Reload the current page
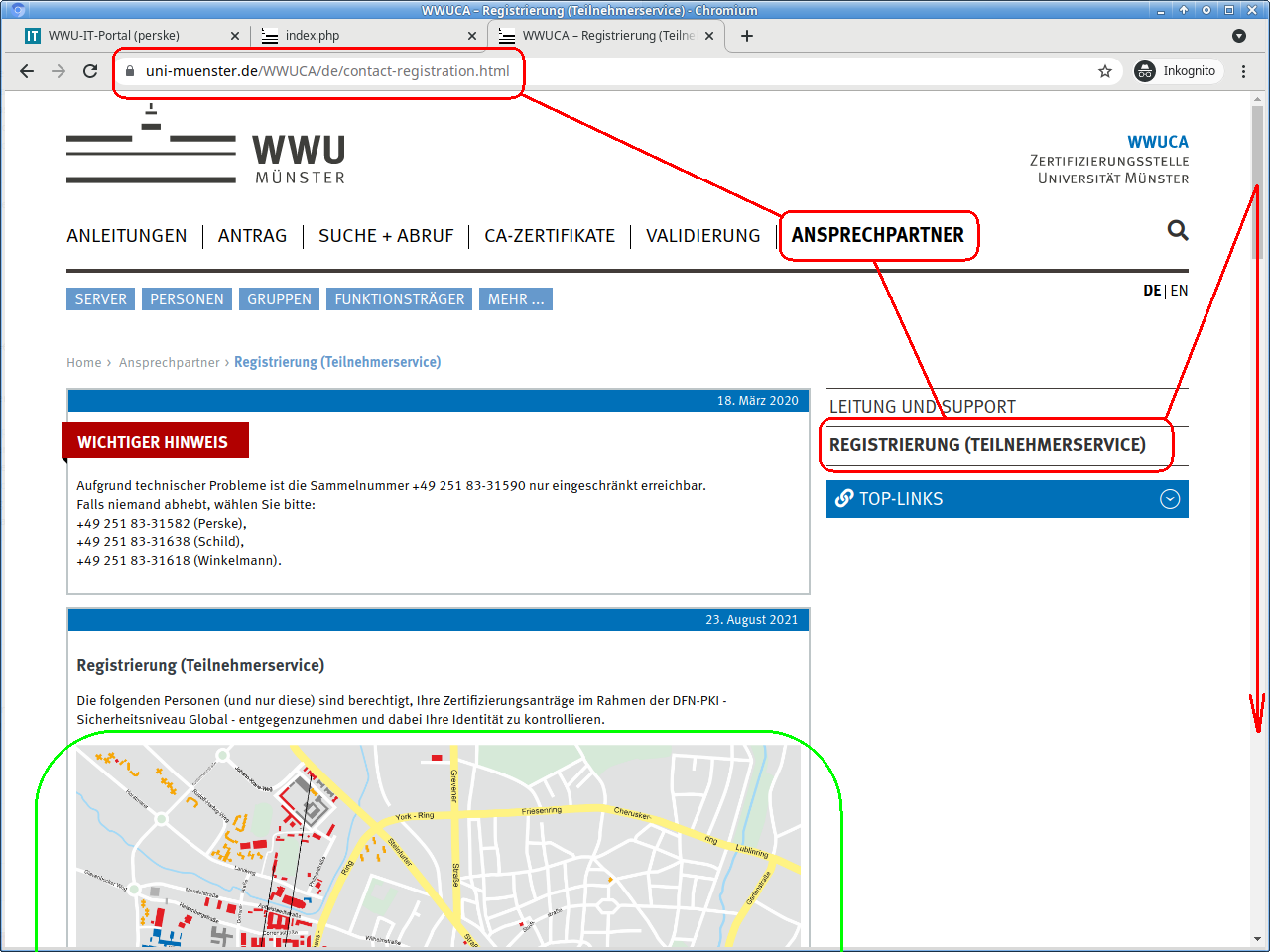Screen dimensions: 1270x952 click(x=90, y=71)
